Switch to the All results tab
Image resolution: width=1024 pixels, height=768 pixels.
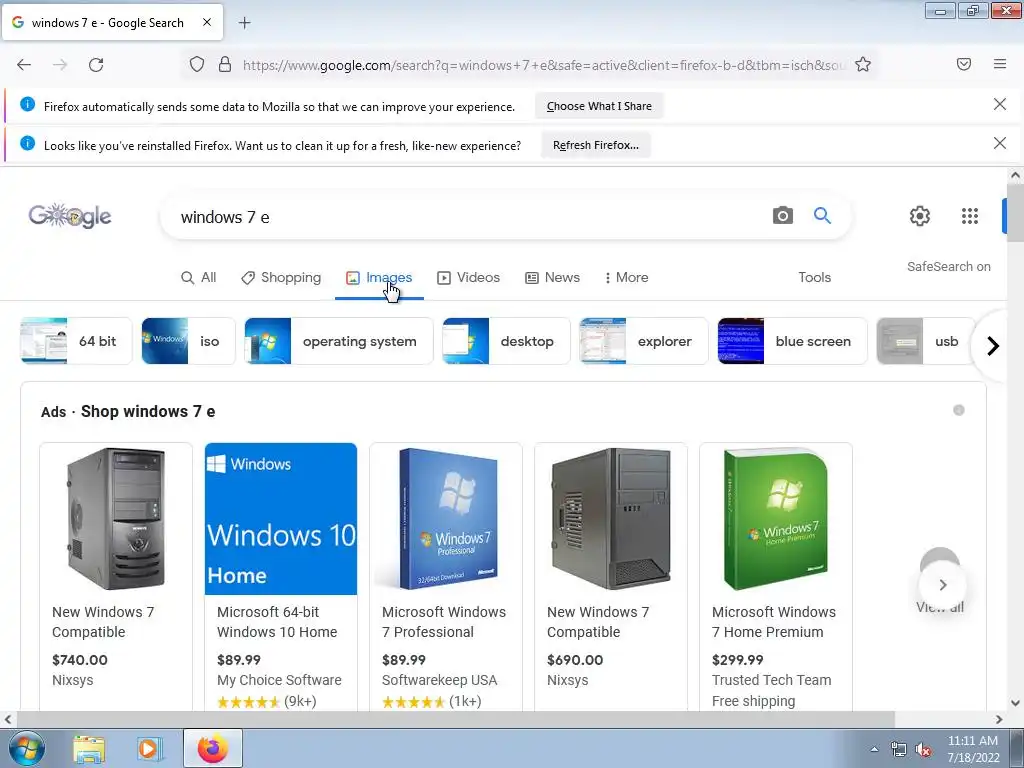click(199, 278)
